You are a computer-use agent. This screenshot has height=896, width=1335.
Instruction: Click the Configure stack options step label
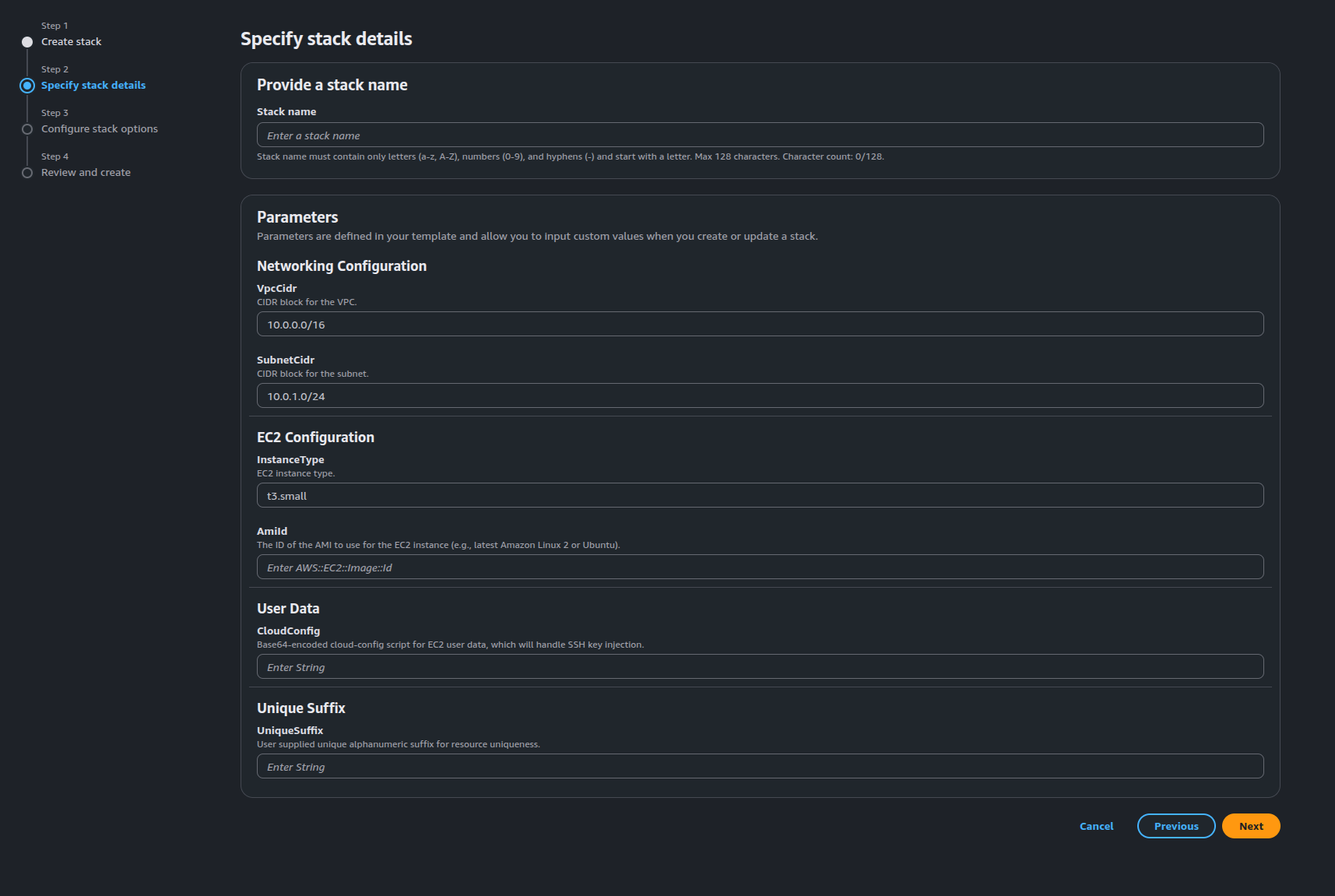(99, 128)
